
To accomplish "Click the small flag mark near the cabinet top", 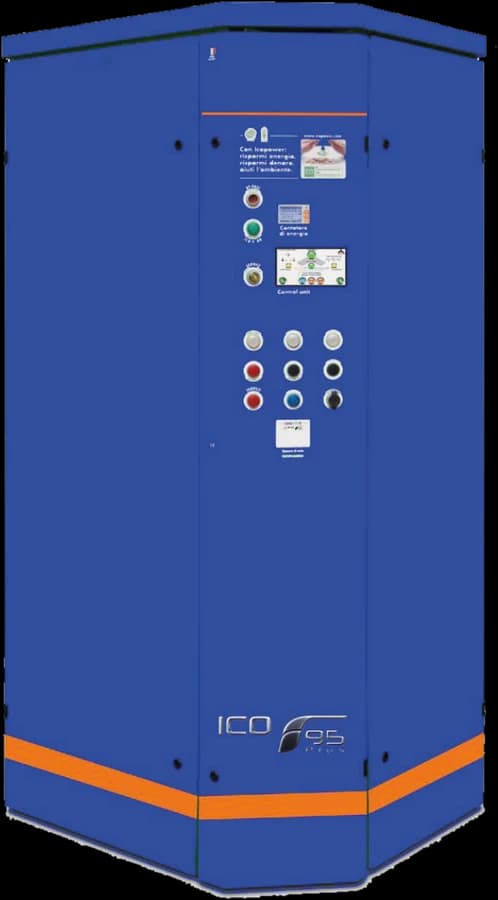I will pos(212,55).
